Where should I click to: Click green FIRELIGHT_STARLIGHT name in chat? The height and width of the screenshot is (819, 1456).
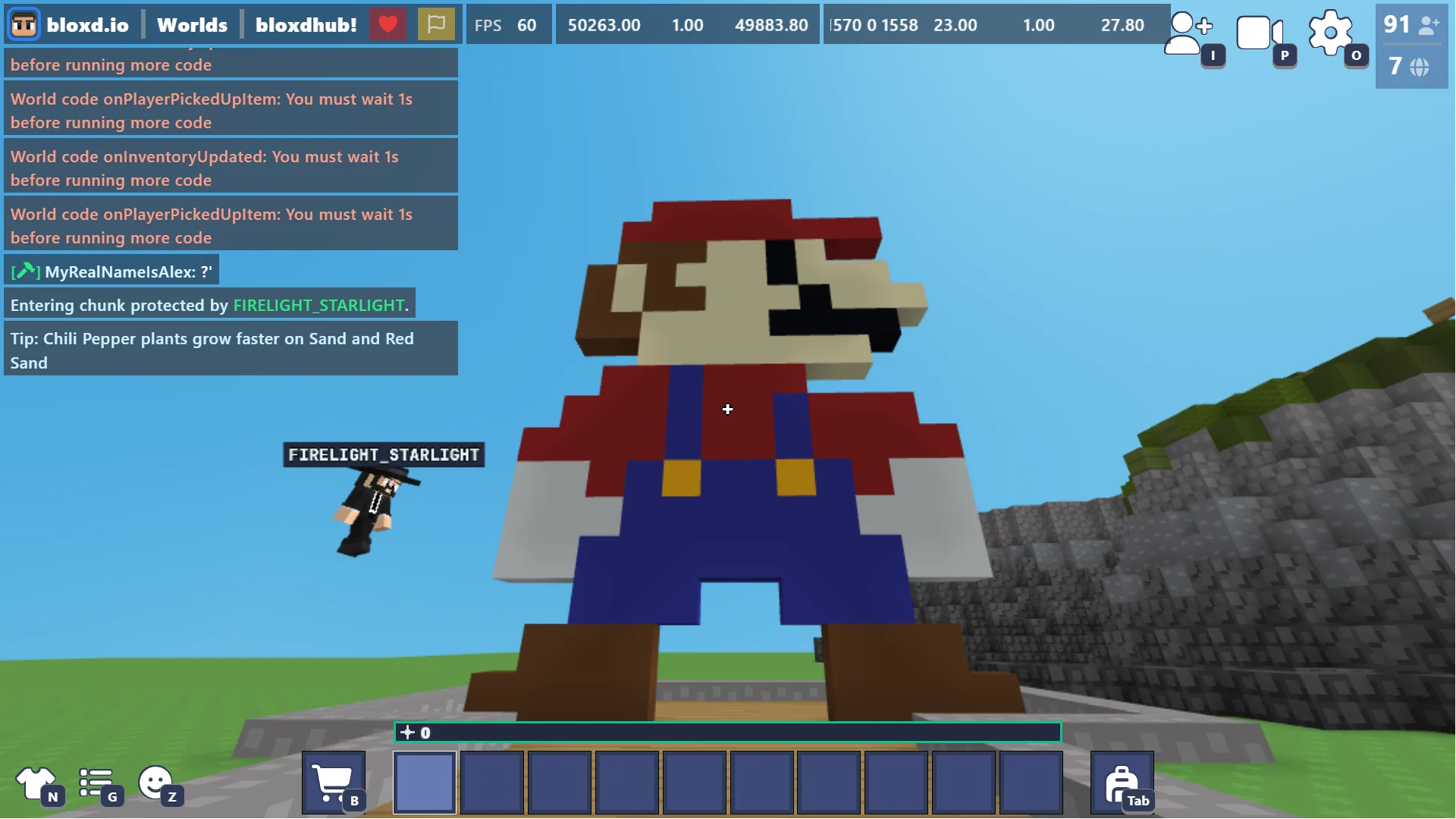(318, 306)
